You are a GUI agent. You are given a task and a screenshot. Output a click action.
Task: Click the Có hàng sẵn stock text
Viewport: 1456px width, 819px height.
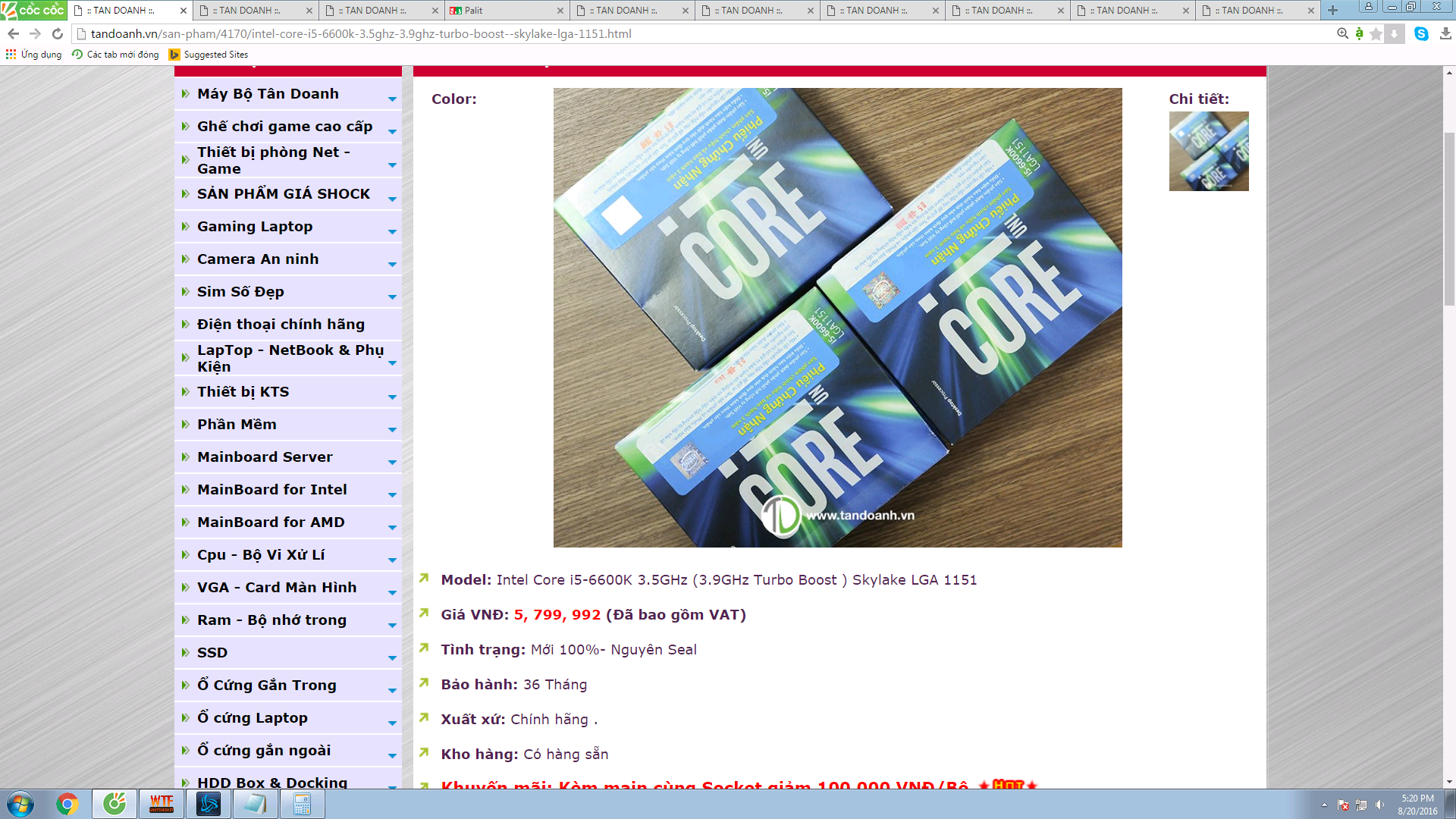566,754
